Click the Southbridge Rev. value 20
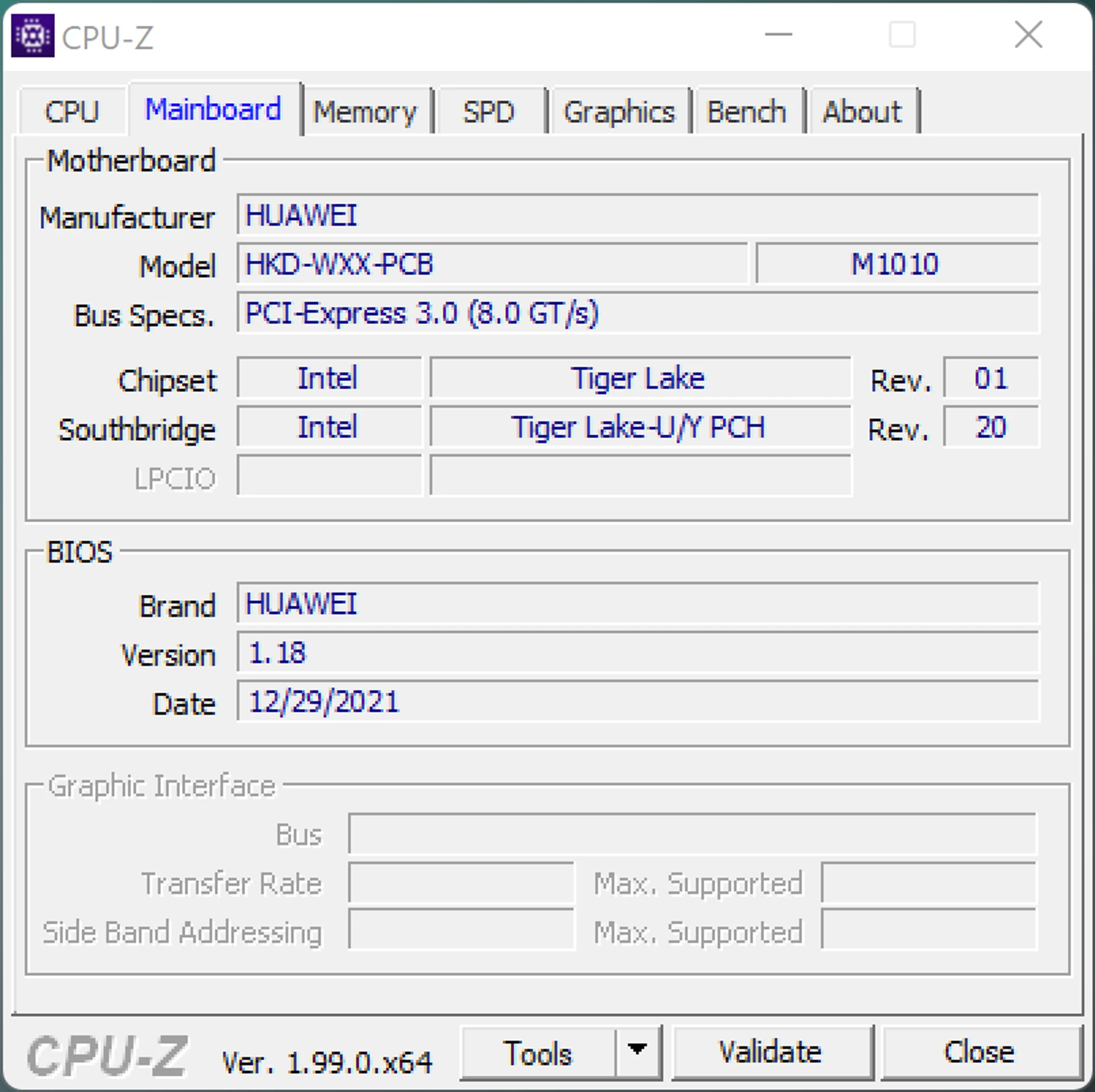This screenshot has width=1095, height=1092. coord(991,427)
